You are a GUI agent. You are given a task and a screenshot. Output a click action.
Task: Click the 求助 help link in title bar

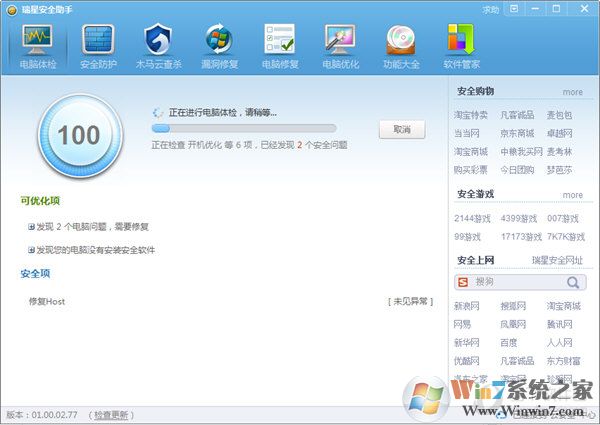490,9
